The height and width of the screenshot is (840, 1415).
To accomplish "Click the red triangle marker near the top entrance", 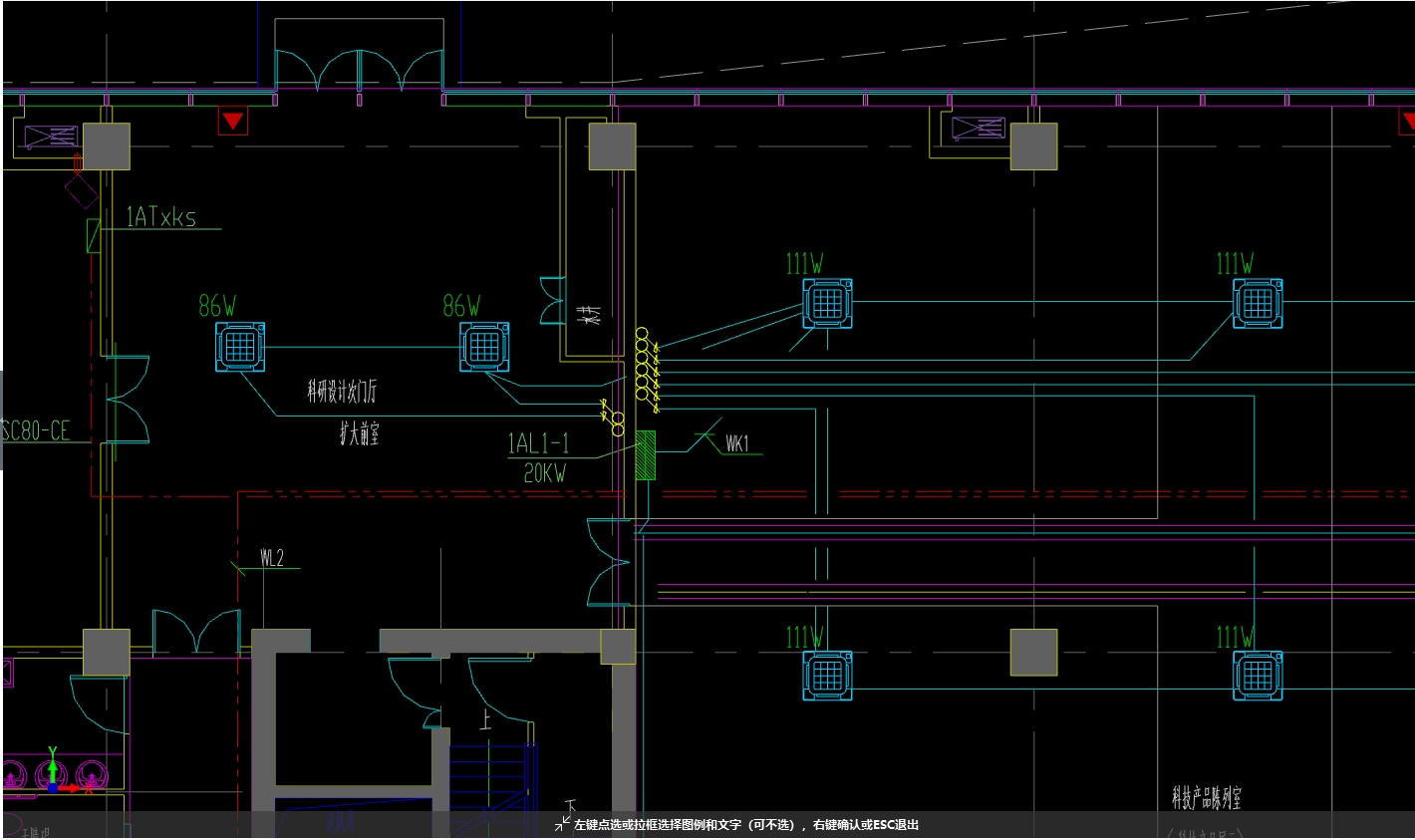I will click(232, 122).
